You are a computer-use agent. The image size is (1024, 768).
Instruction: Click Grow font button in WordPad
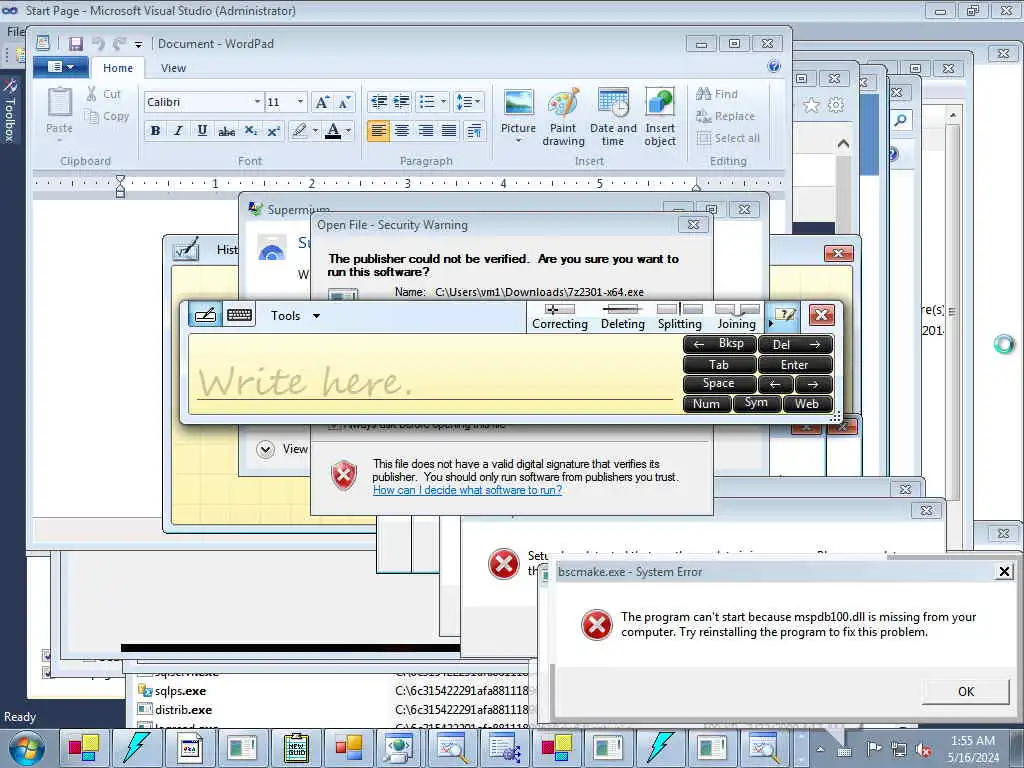(321, 102)
